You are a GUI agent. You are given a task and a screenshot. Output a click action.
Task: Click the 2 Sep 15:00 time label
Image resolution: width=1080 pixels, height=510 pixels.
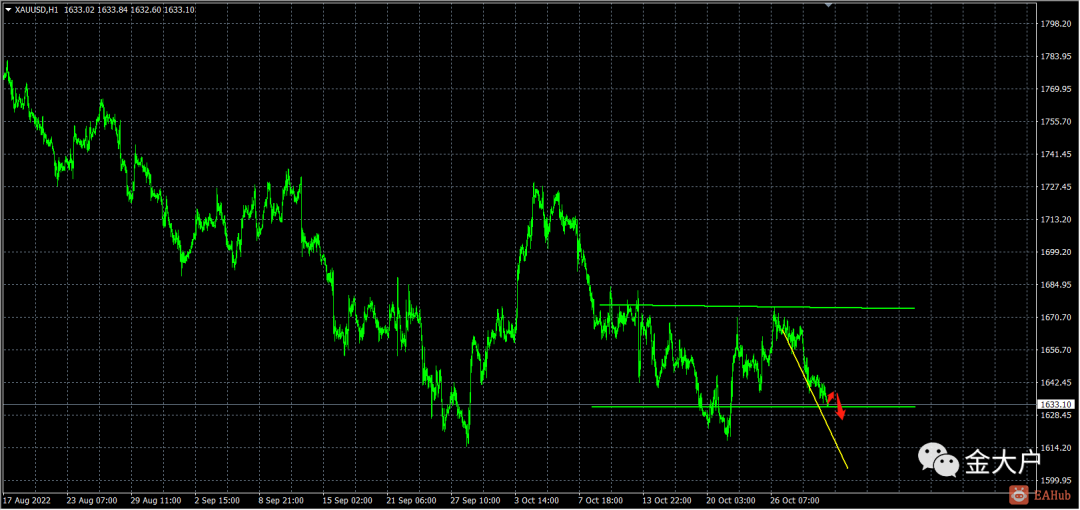[219, 500]
